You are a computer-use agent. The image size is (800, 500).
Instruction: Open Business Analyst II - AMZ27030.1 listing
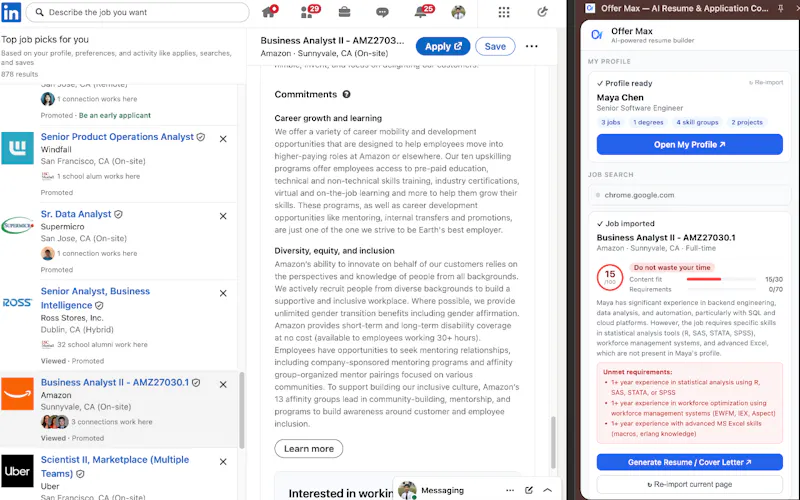tap(115, 383)
